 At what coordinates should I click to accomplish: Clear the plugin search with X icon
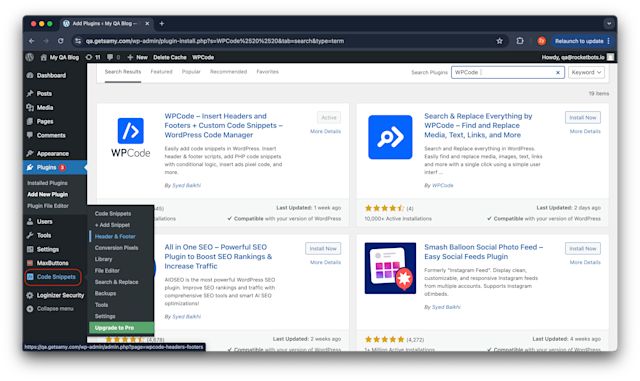[x=558, y=73]
